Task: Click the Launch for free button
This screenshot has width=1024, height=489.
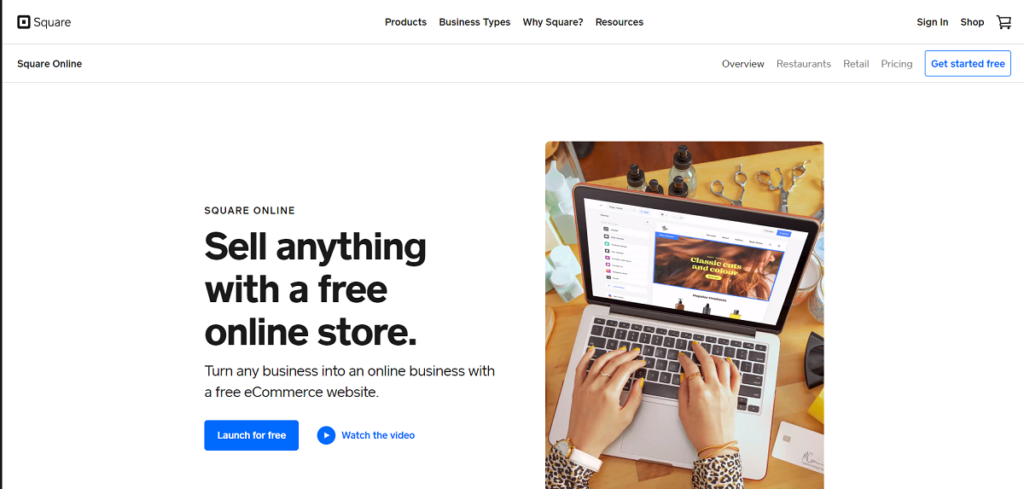Action: pos(251,435)
